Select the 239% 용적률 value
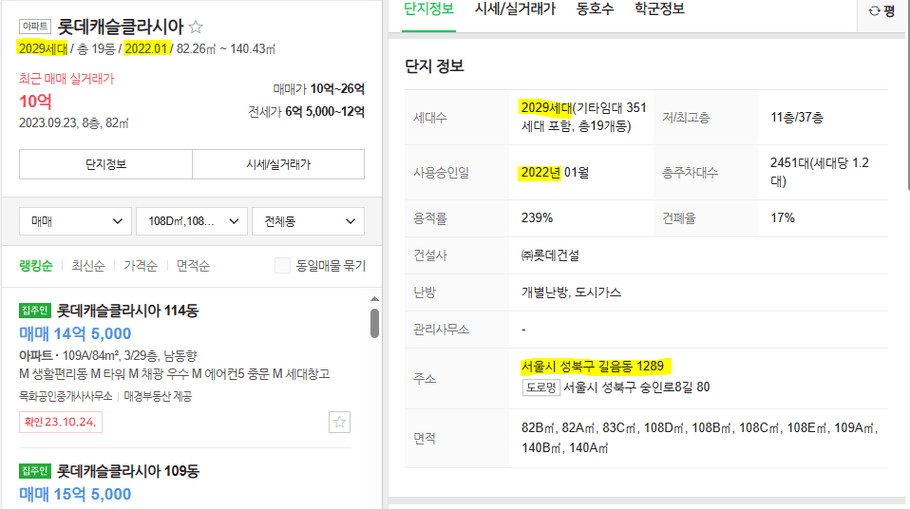The height and width of the screenshot is (509, 910). pyautogui.click(x=537, y=218)
